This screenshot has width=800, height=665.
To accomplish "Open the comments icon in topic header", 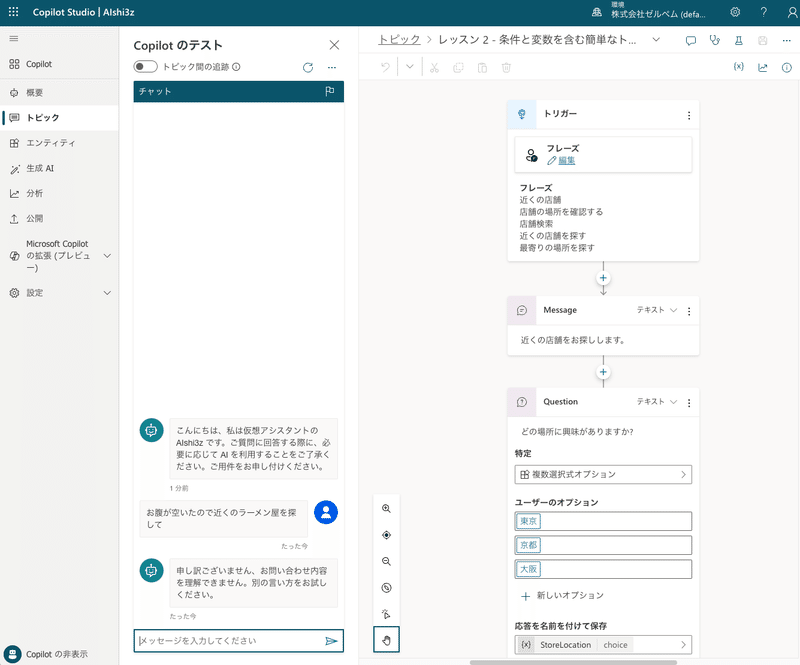I will coord(691,40).
